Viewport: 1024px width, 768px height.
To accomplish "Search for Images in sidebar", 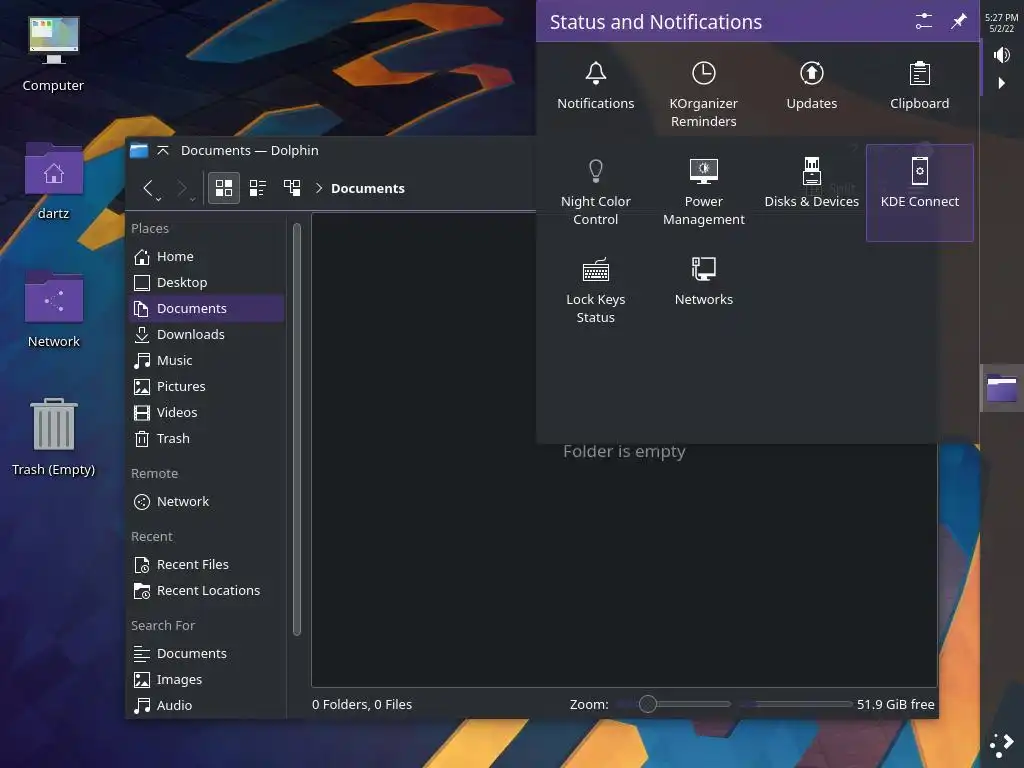I will [206, 680].
